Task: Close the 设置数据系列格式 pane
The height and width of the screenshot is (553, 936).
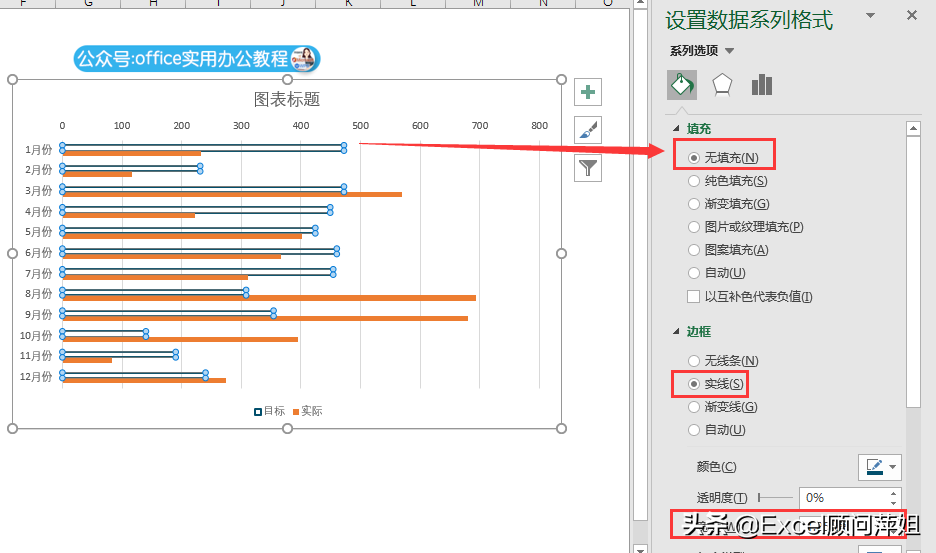Action: 912,16
